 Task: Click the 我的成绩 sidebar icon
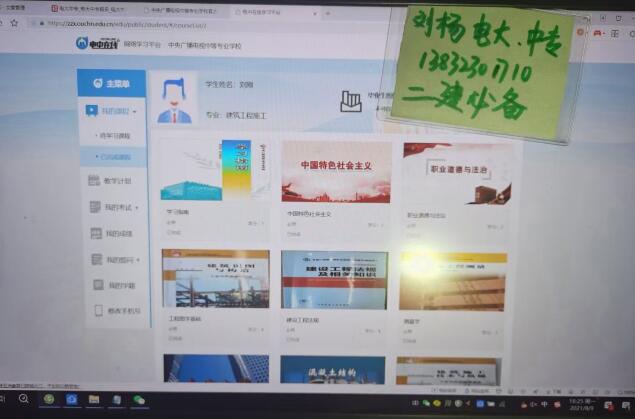95,234
